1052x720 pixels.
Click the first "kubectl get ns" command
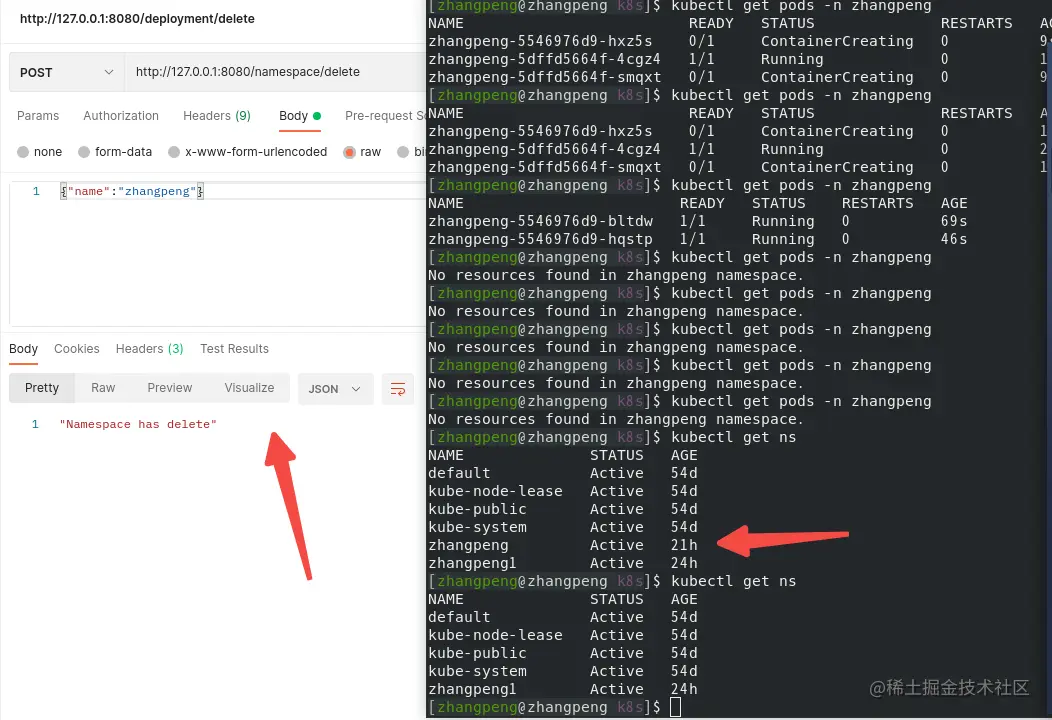[733, 438]
